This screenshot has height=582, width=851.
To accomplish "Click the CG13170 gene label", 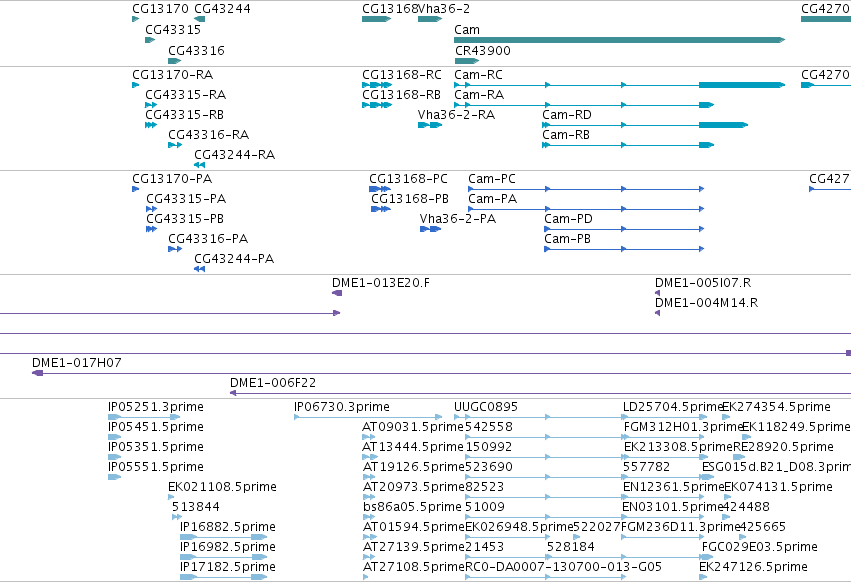I will click(x=160, y=9).
